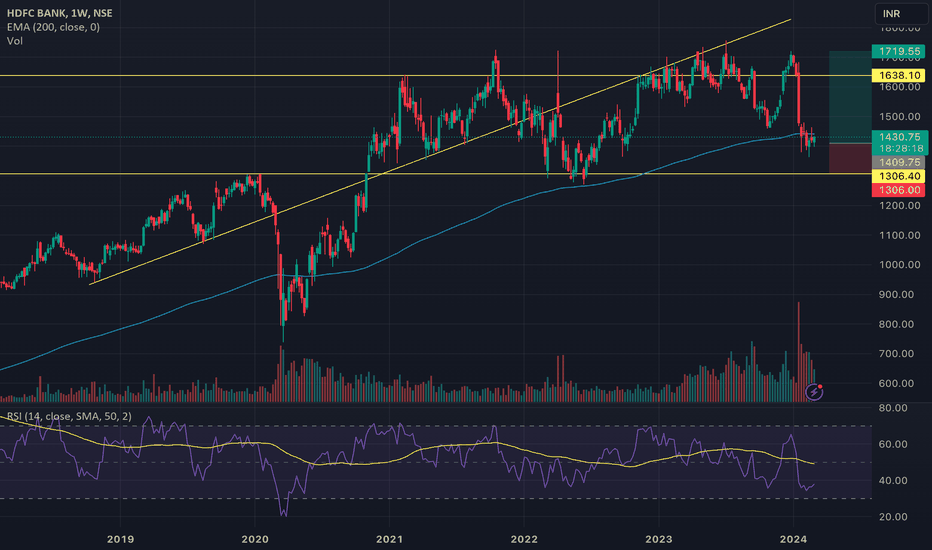Select the Vol indicator legend
Image resolution: width=932 pixels, height=550 pixels.
[15, 40]
